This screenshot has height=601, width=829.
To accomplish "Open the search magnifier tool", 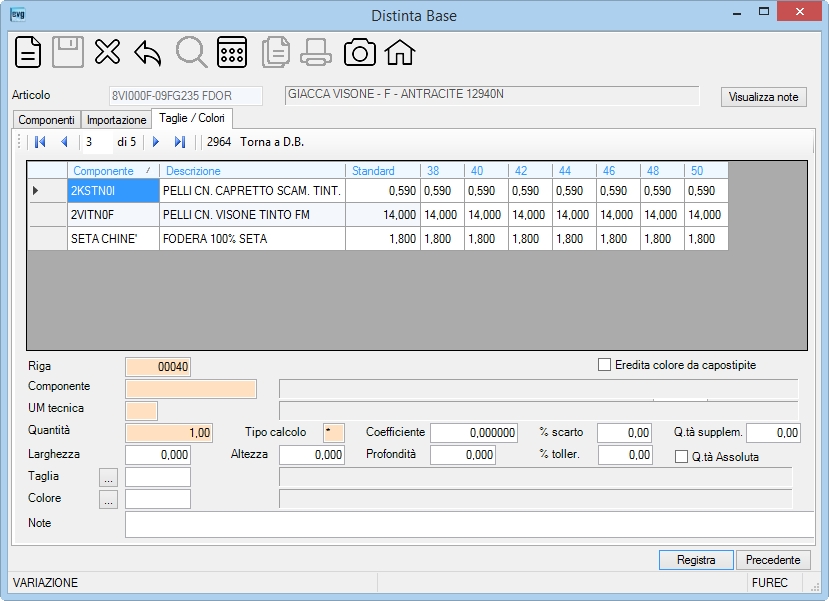I will point(191,52).
